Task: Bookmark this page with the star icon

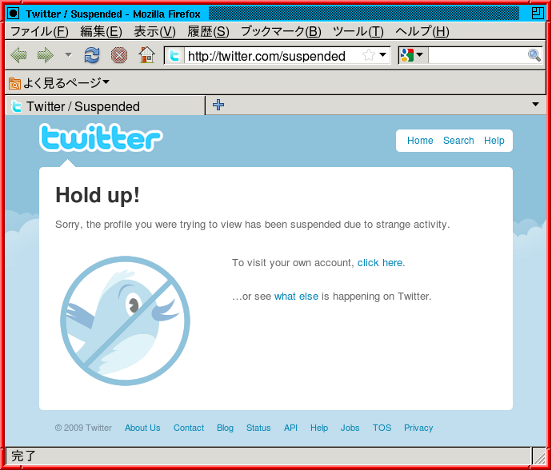Action: pos(369,55)
